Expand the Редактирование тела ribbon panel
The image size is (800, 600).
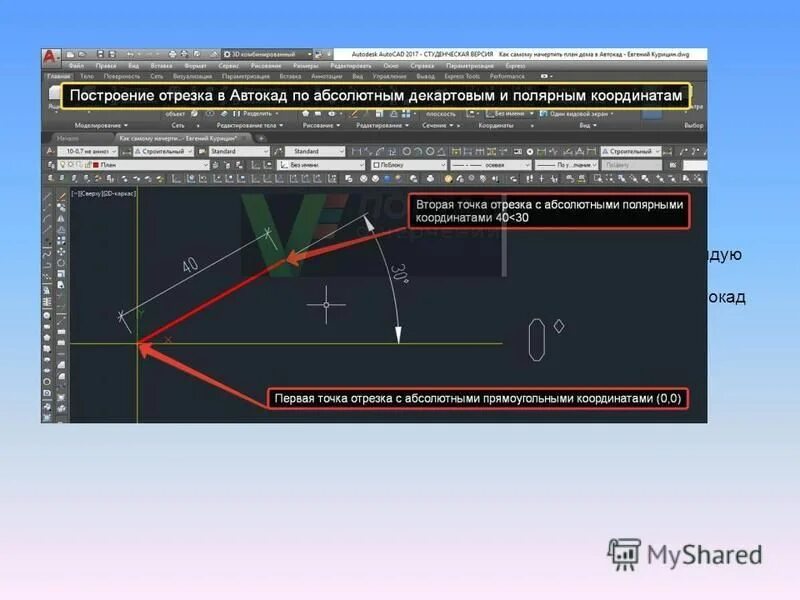click(249, 126)
